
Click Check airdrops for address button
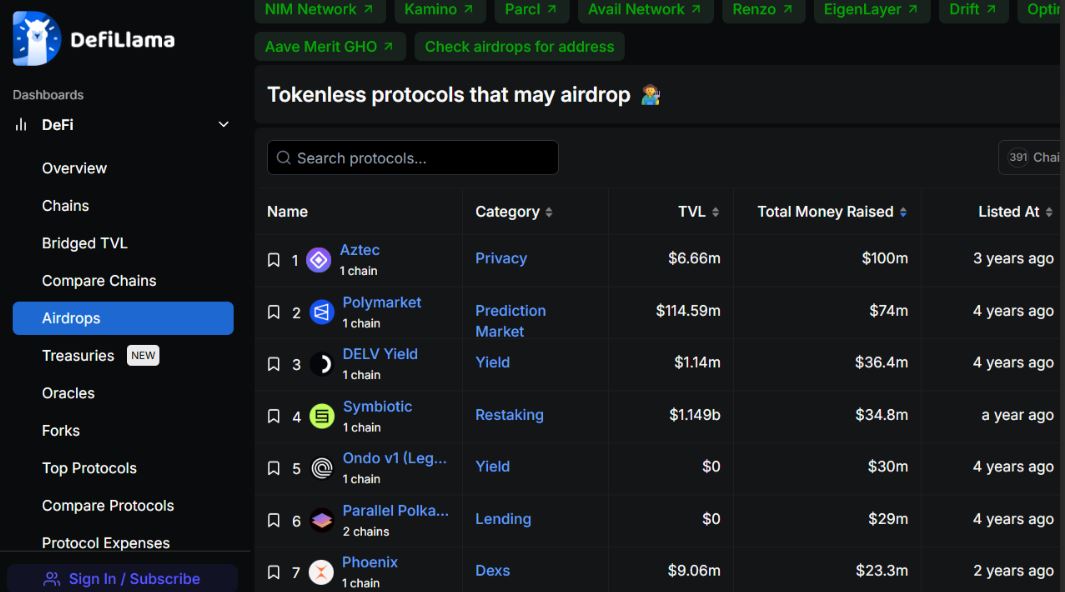point(520,47)
